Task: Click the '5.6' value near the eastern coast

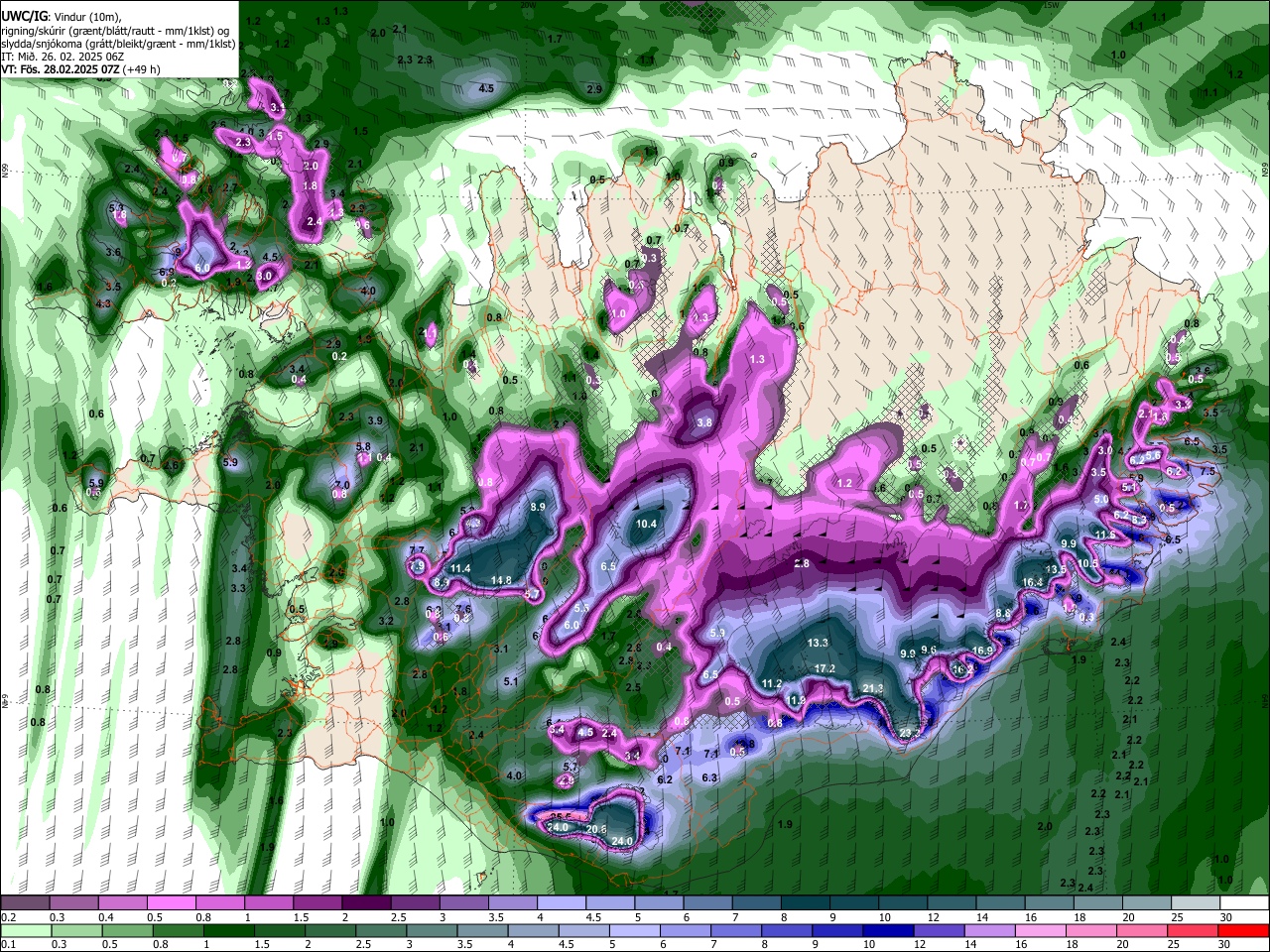Action: (1153, 455)
